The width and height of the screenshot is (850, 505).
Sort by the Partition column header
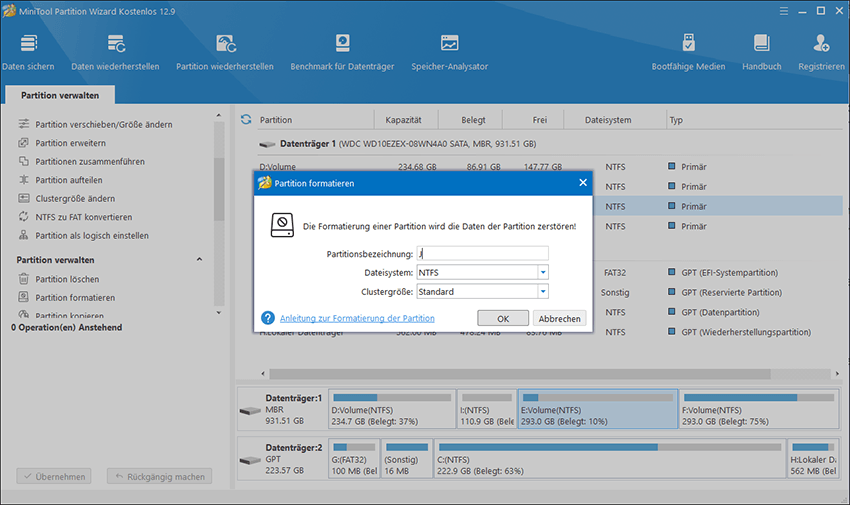click(276, 120)
